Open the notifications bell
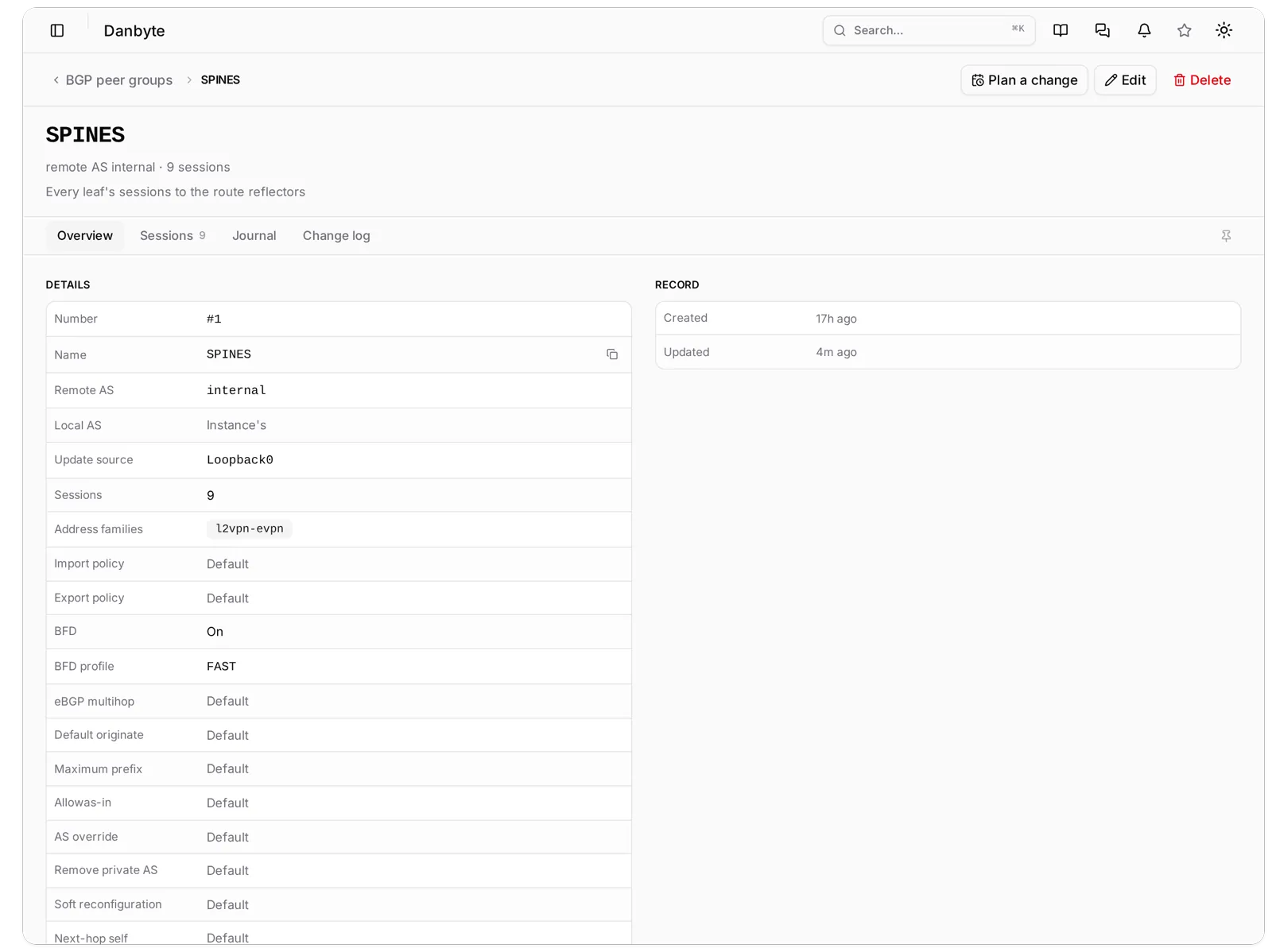Viewport: 1272px width, 952px height. [1144, 30]
